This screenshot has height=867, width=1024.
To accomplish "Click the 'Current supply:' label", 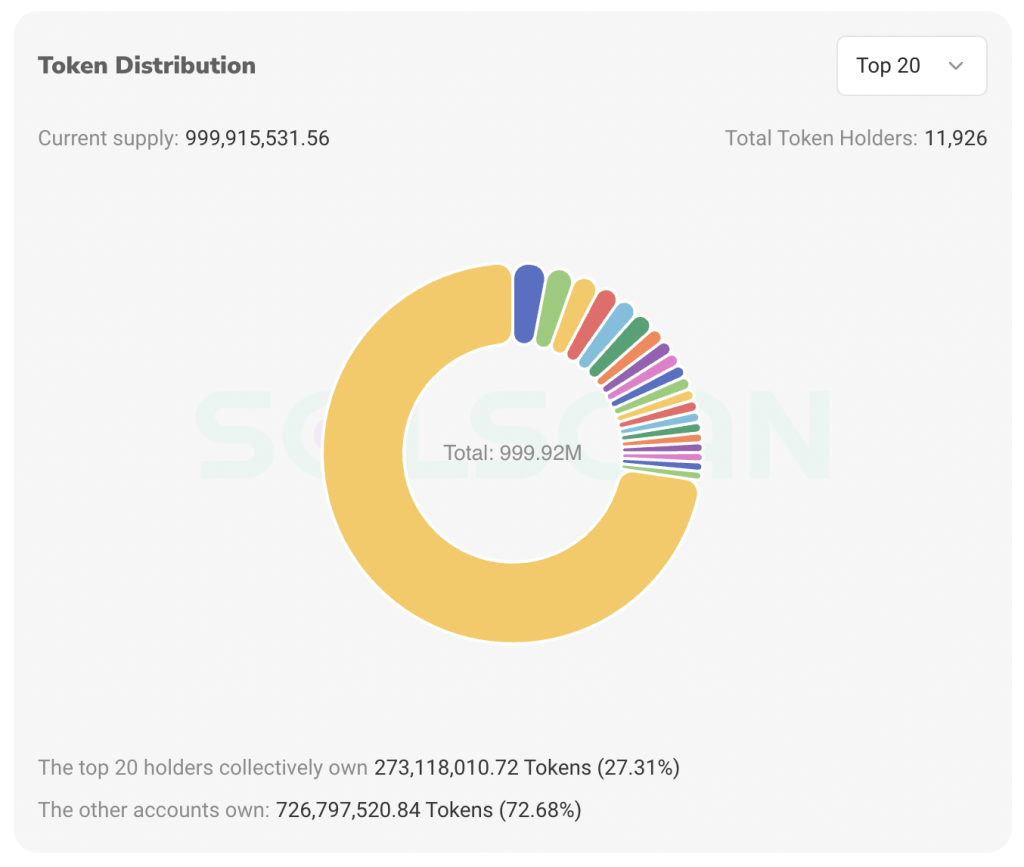I will coord(109,138).
